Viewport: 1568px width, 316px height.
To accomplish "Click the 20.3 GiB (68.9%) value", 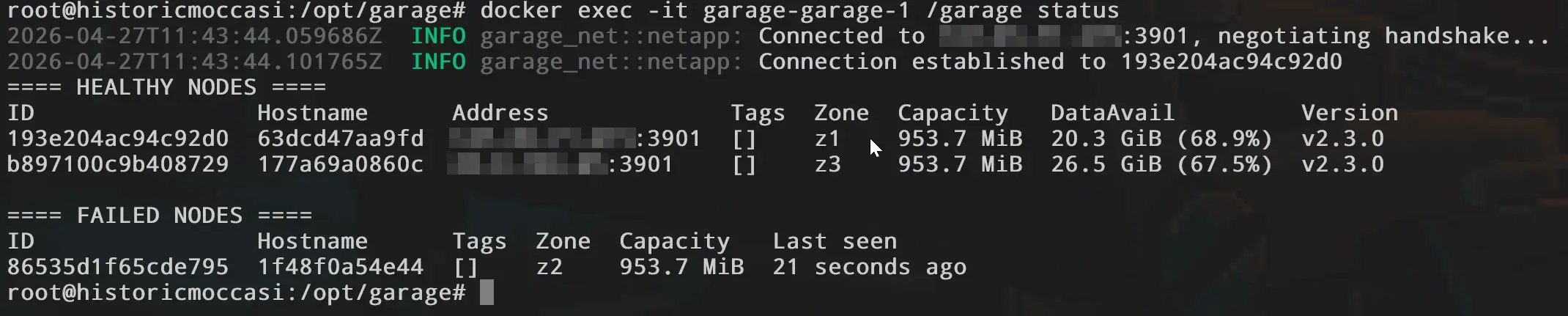I will 1161,139.
